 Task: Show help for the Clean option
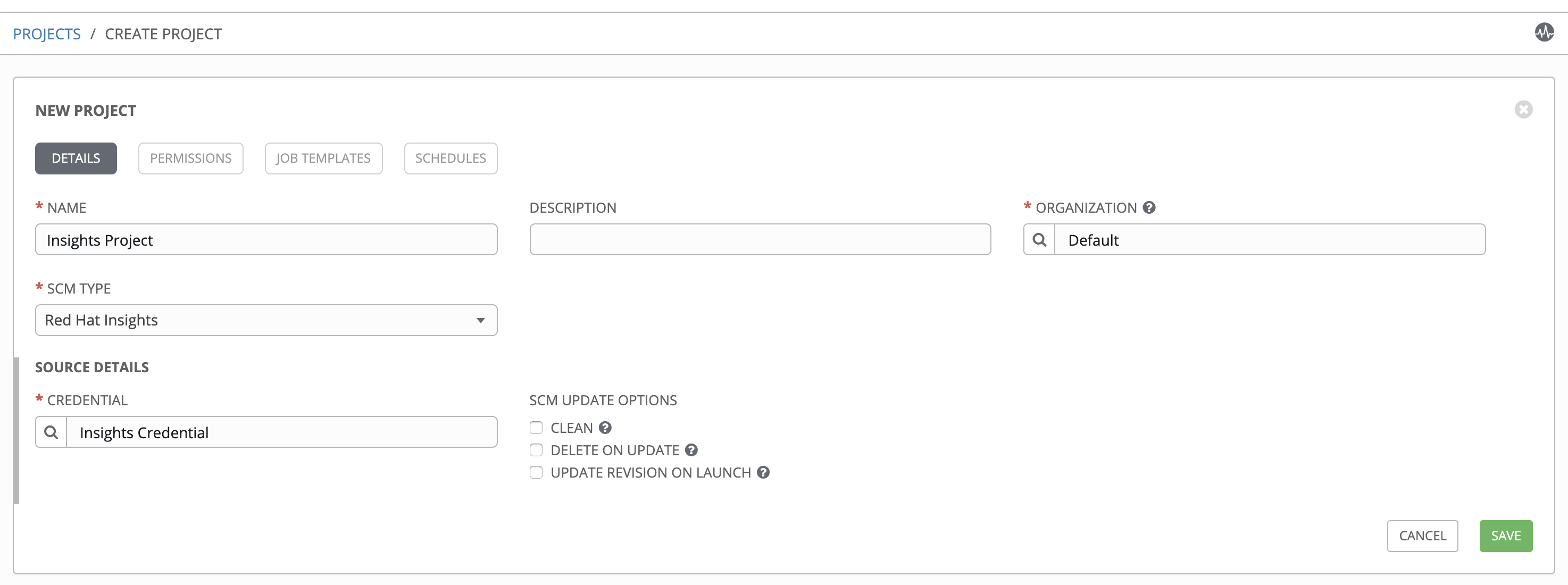tap(604, 428)
